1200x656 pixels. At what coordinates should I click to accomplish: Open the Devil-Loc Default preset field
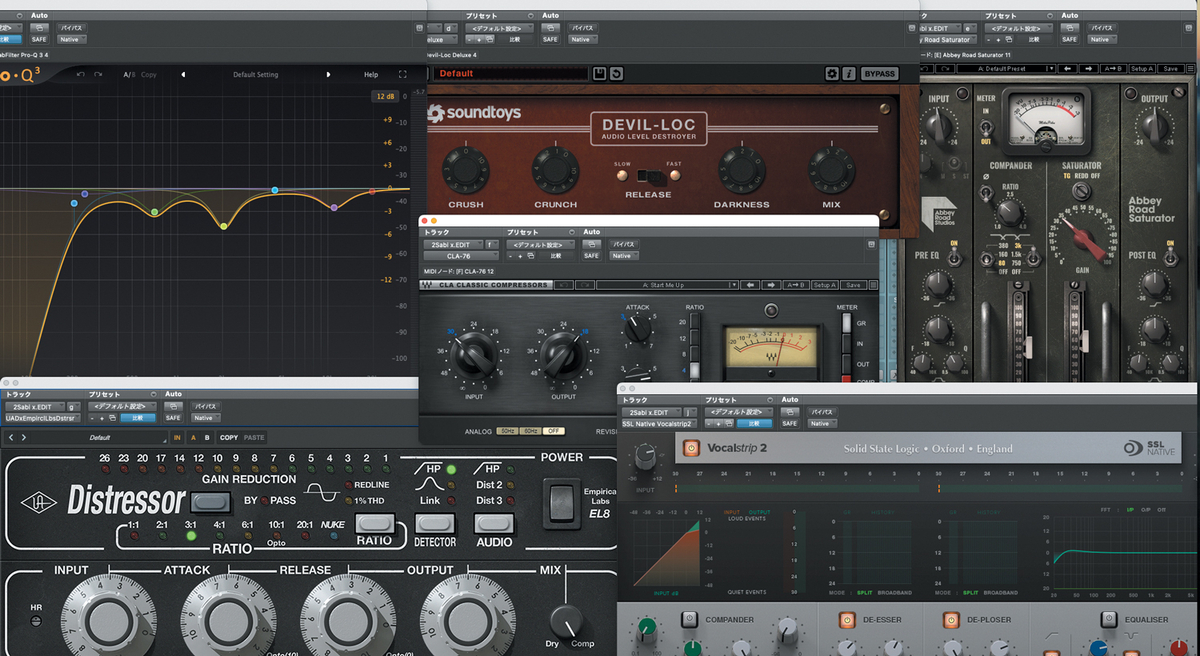510,74
